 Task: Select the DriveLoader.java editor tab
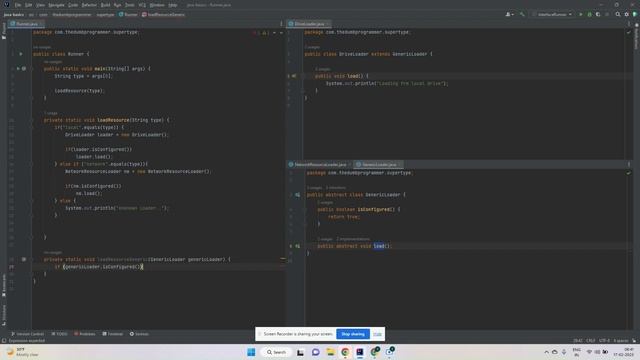tap(309, 24)
